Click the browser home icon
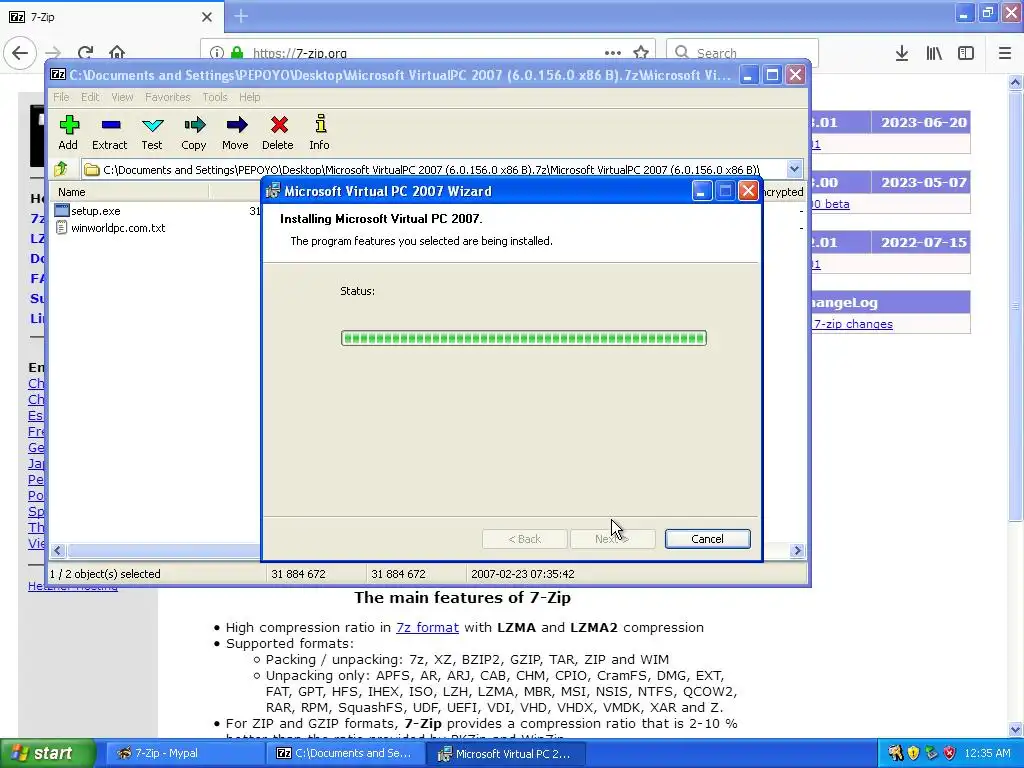 [117, 53]
